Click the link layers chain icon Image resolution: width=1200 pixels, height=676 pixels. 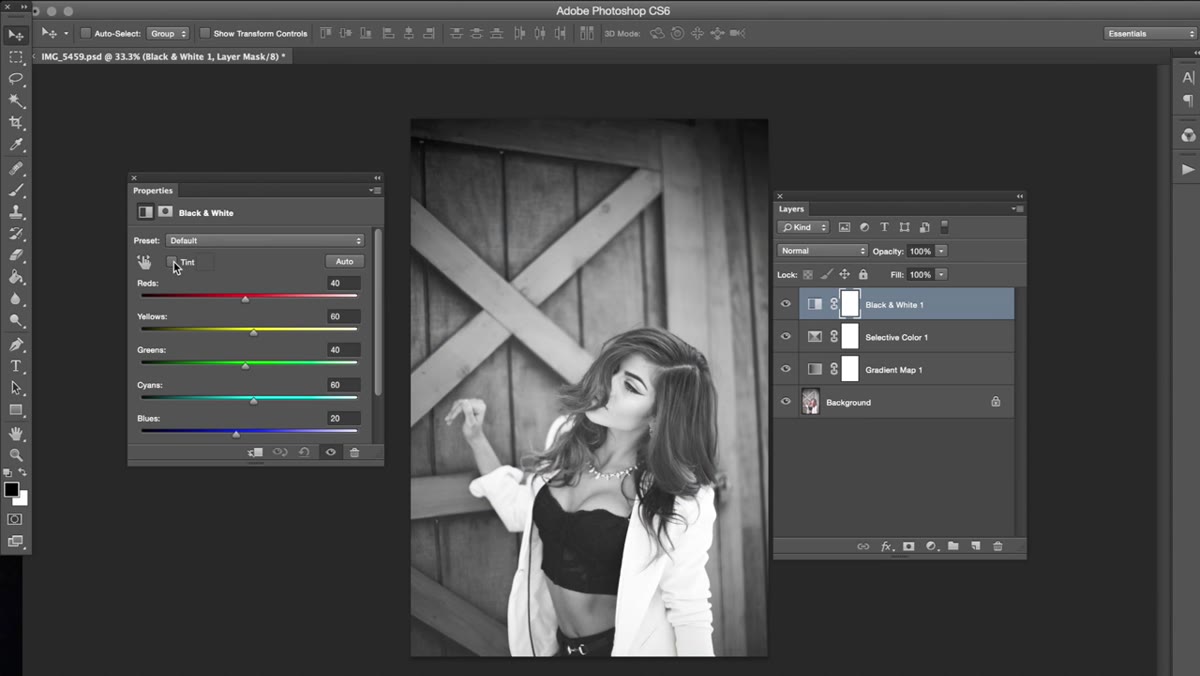tap(863, 547)
